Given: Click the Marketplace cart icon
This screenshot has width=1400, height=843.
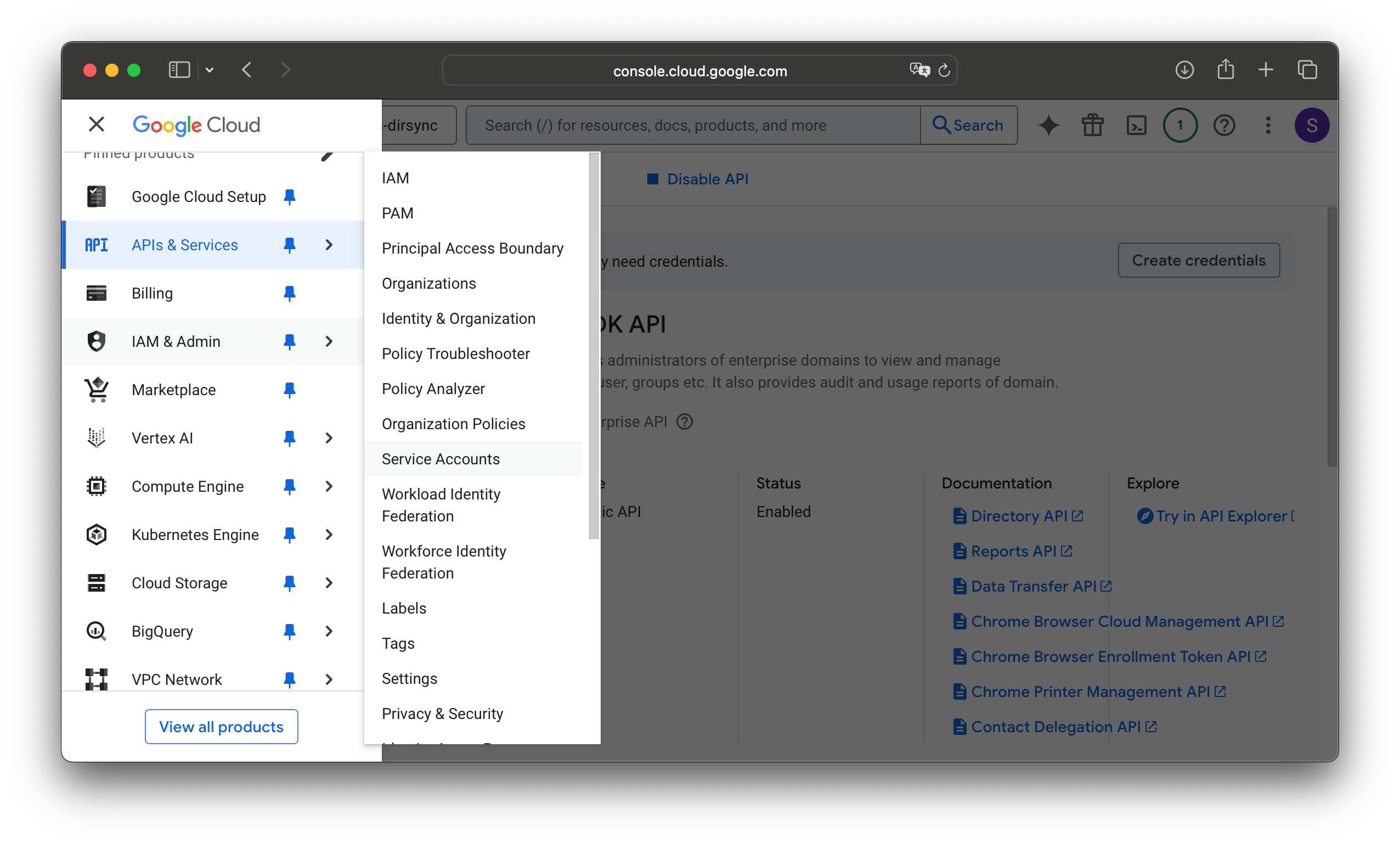Looking at the screenshot, I should click(x=96, y=390).
